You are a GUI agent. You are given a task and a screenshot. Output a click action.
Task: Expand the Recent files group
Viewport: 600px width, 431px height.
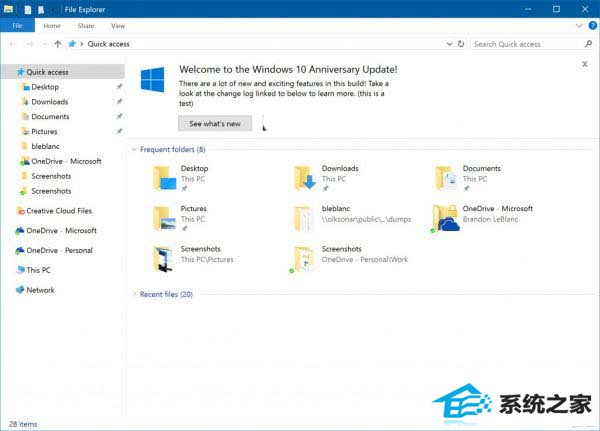tap(134, 294)
